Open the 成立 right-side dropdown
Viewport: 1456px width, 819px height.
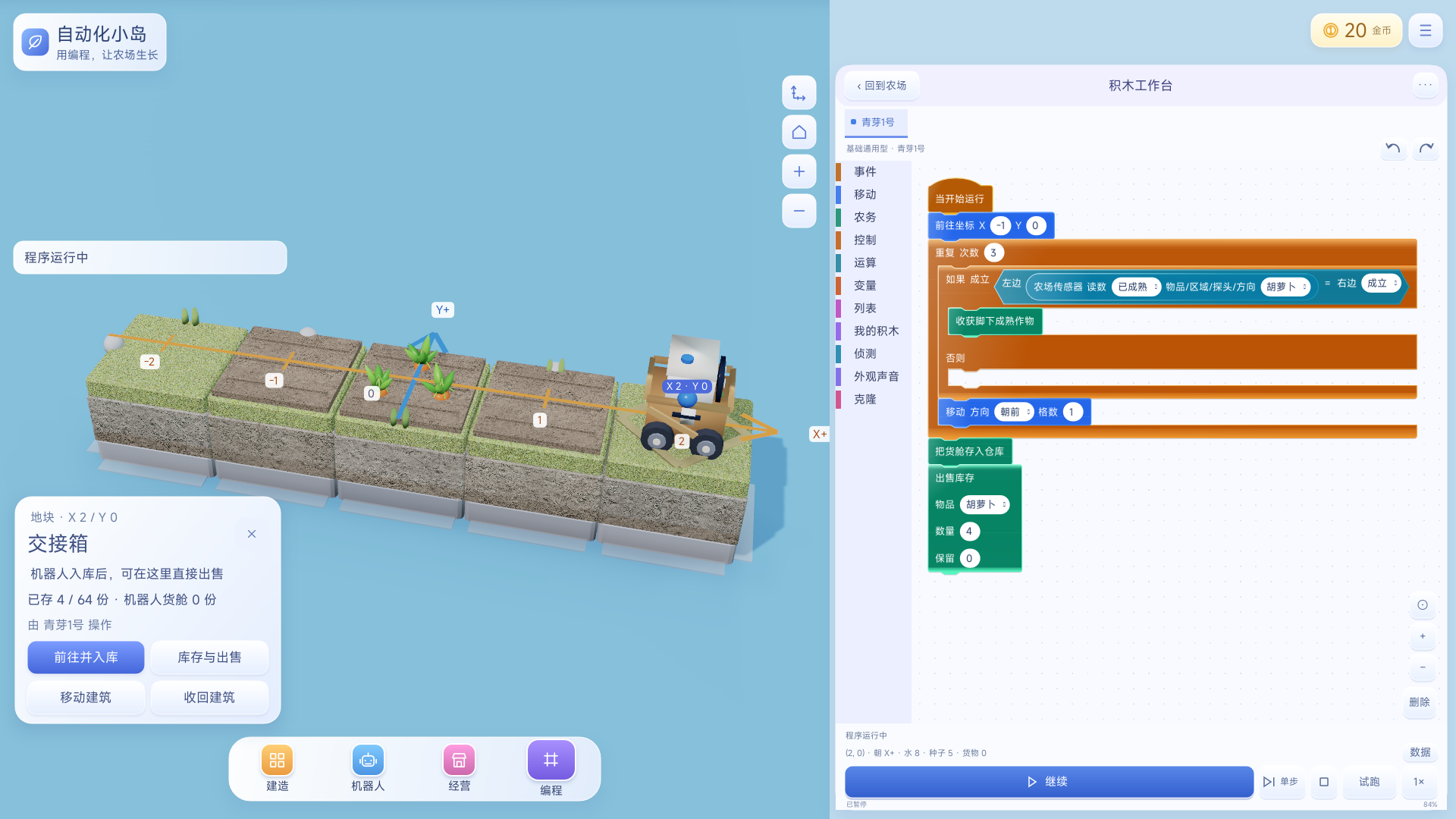[1382, 283]
